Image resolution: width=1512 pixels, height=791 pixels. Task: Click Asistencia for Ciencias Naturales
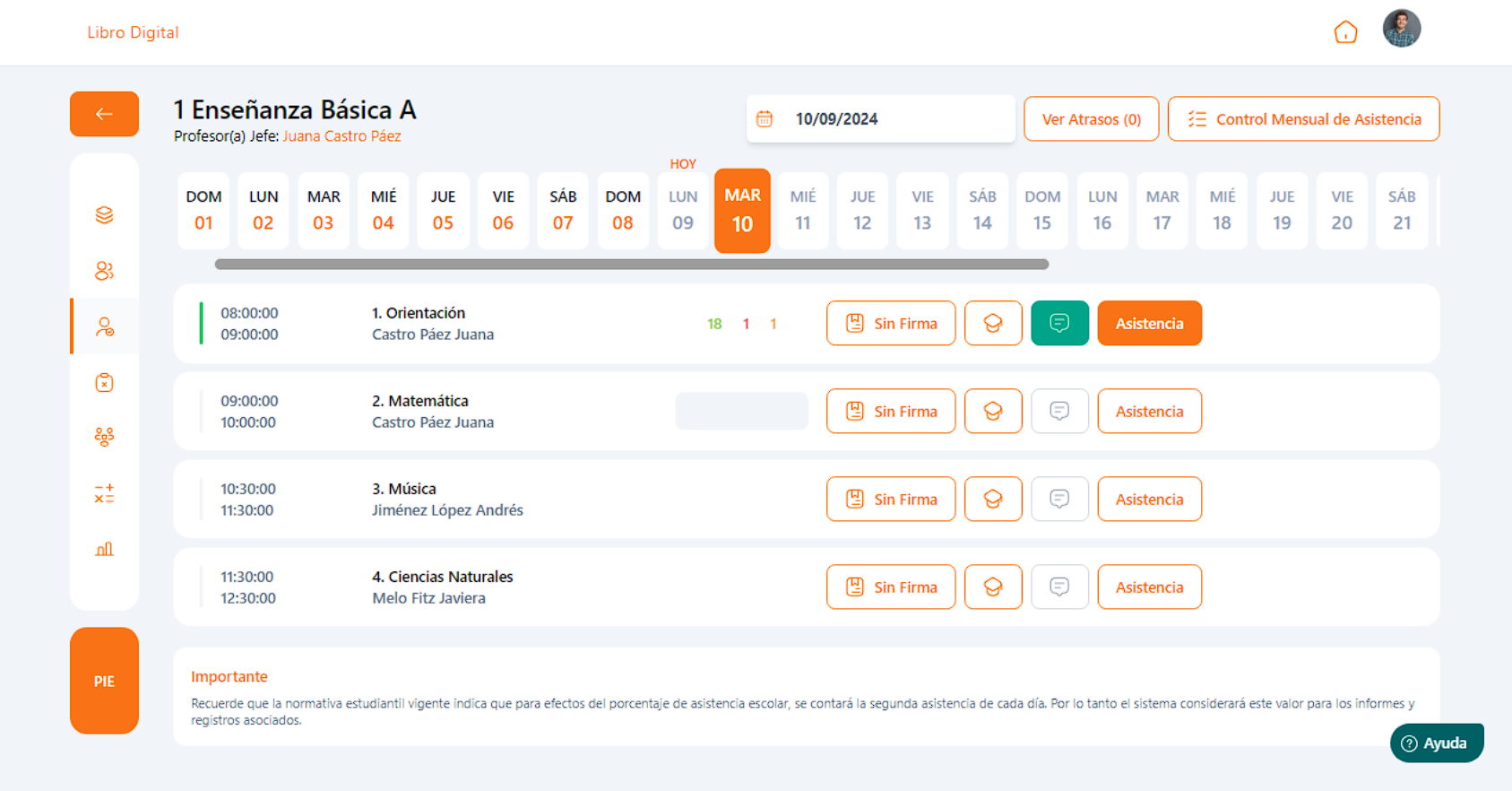click(1149, 587)
